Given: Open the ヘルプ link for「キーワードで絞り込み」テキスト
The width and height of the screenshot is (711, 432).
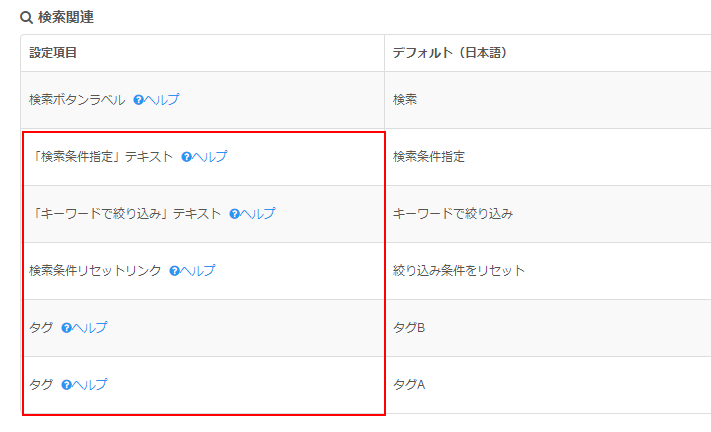Looking at the screenshot, I should tap(258, 214).
